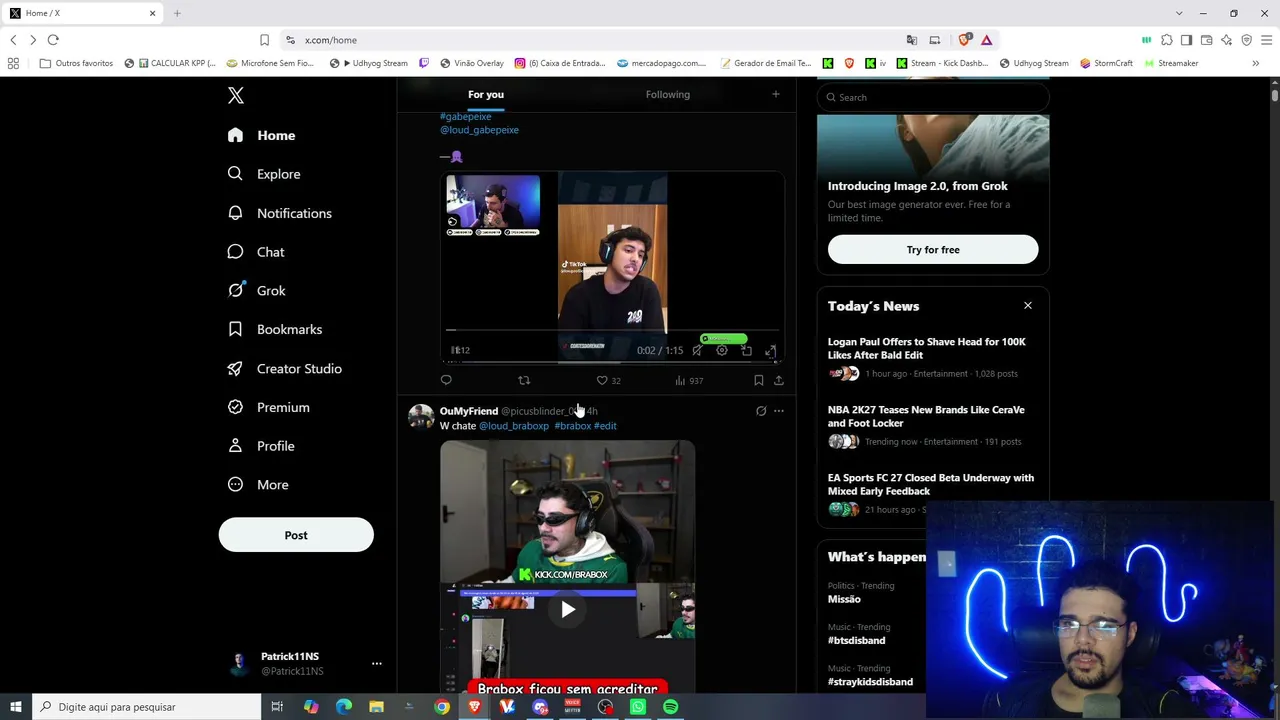The width and height of the screenshot is (1280, 720).
Task: Open OuMyFriend's profile avatar
Action: 421,416
